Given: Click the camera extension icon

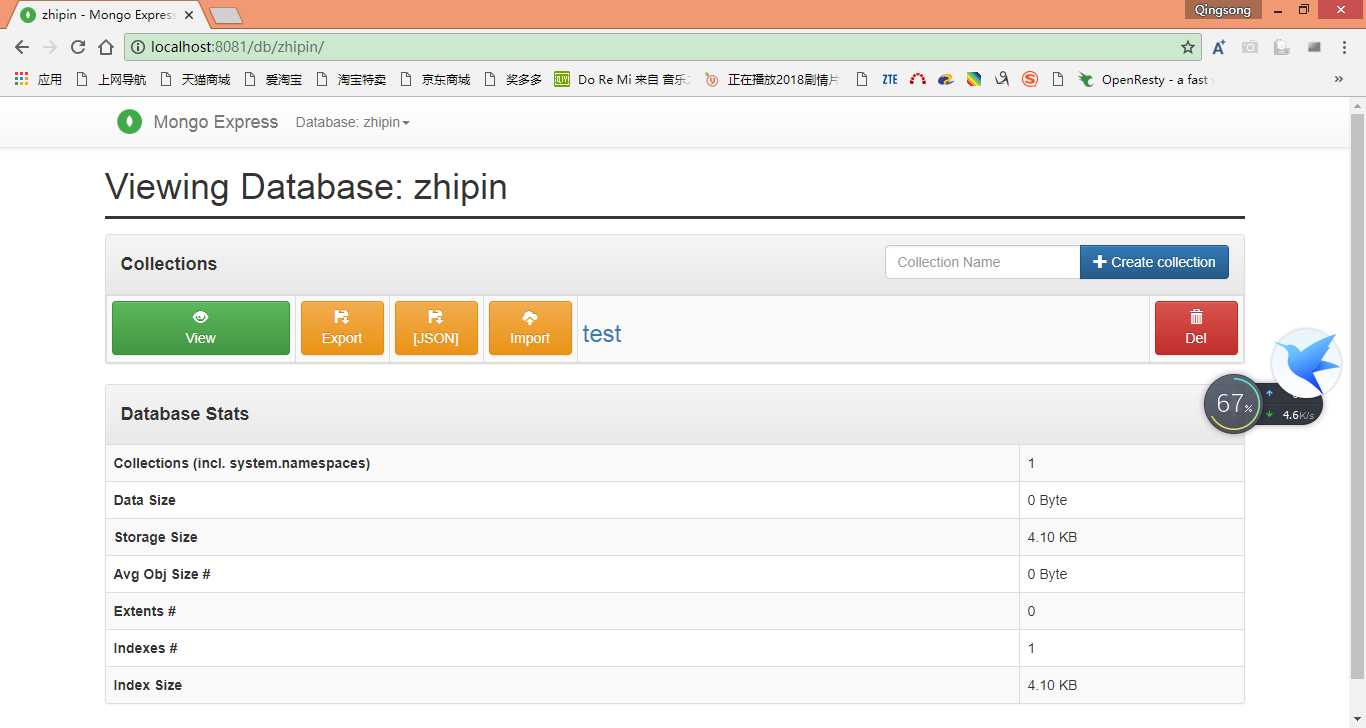Looking at the screenshot, I should tap(1250, 47).
